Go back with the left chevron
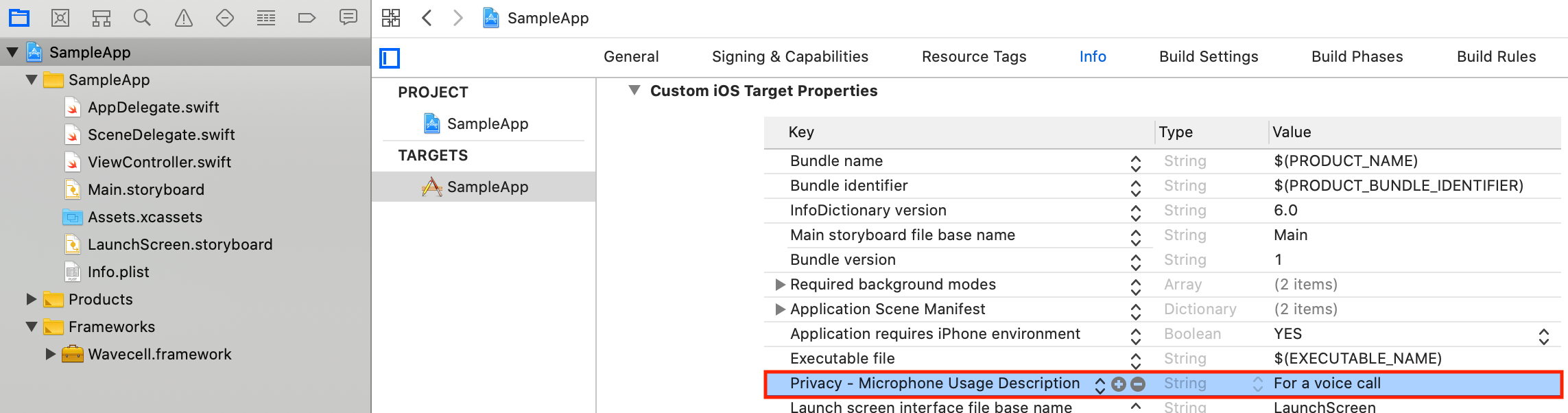Viewport: 1568px width, 413px height. [x=427, y=18]
